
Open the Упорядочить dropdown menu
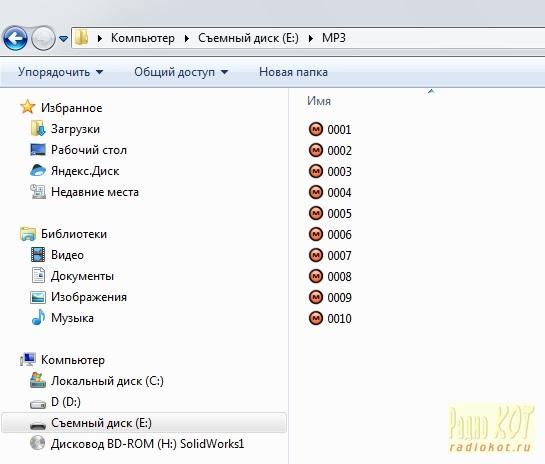60,72
